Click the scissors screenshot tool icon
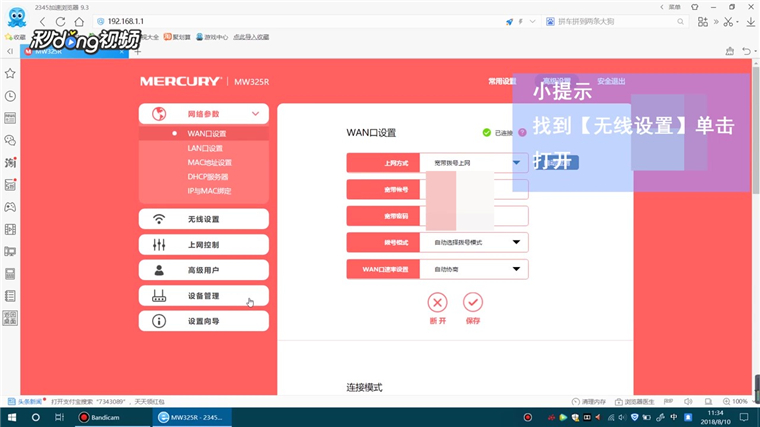Screen dimensions: 760x427 click(x=728, y=22)
